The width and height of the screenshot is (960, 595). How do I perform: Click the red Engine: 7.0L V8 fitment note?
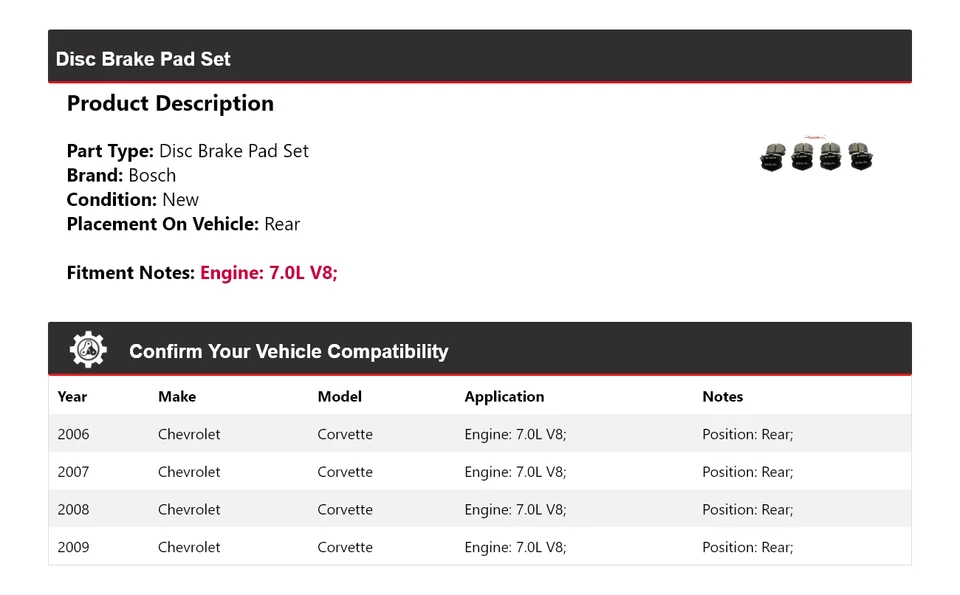[x=269, y=272]
